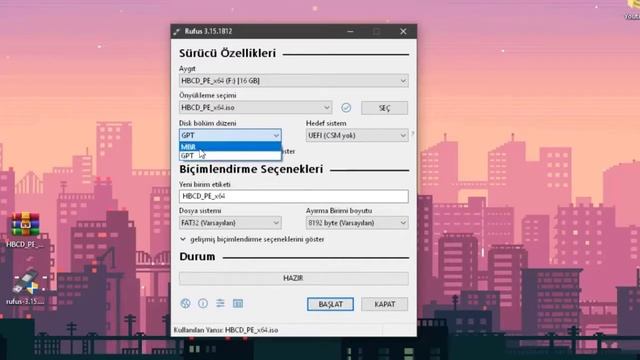Screen dimensions: 640x360
Task: Open the Hedef sistem dropdown
Action: (x=357, y=135)
